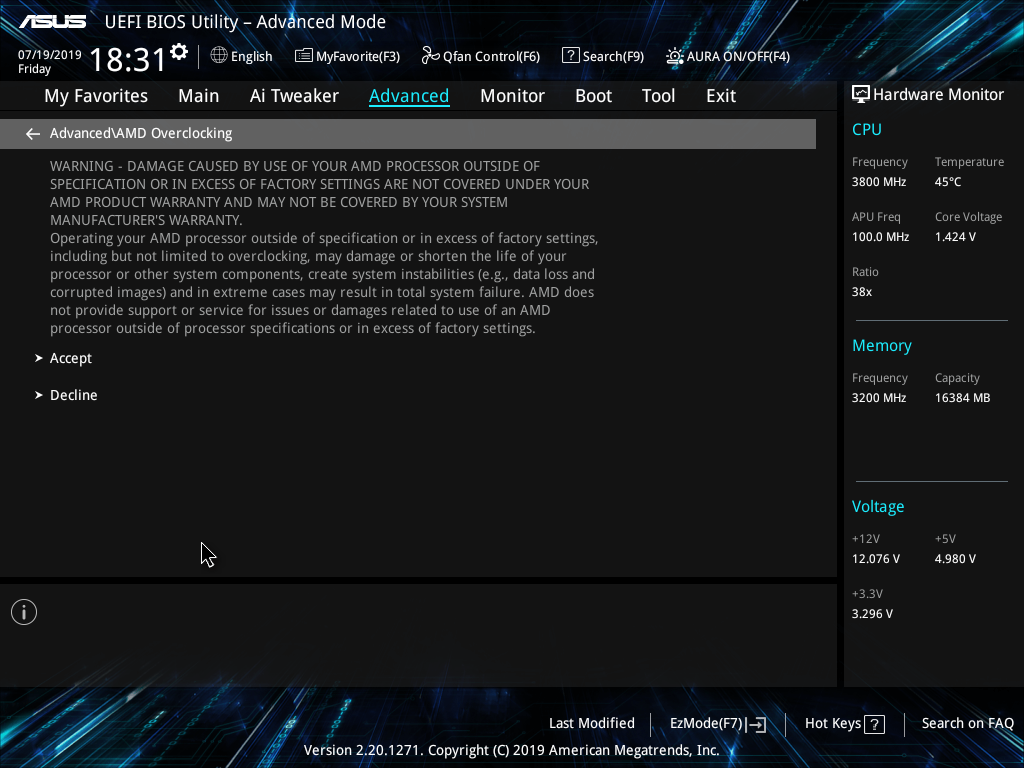Click the Version 2.20.1271 copyright line
The image size is (1024, 768).
tap(511, 750)
